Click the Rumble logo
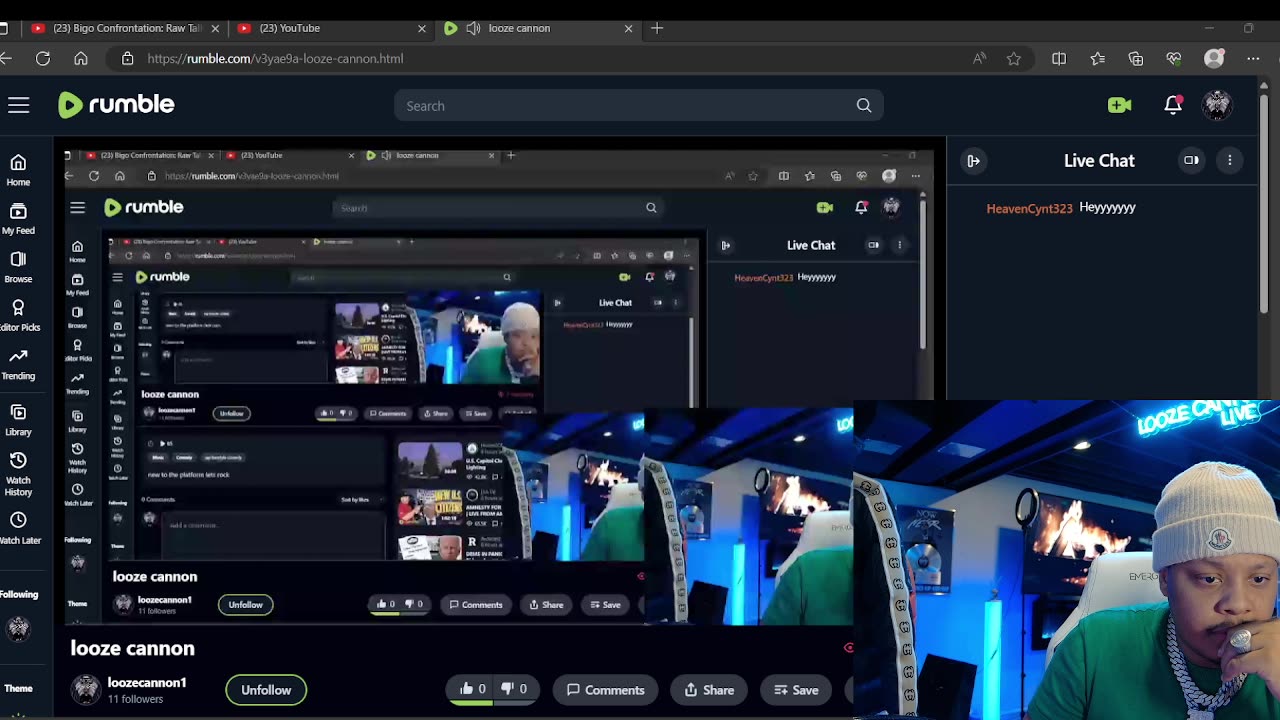The height and width of the screenshot is (720, 1280). (x=116, y=105)
